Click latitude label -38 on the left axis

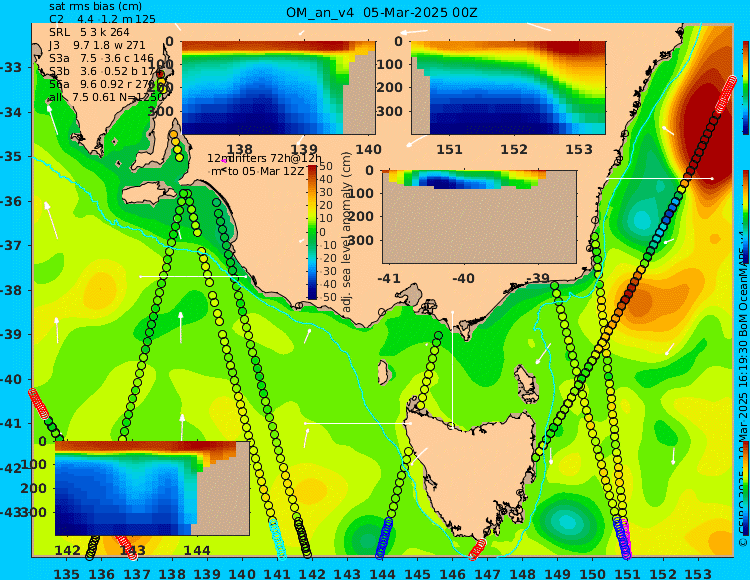pyautogui.click(x=11, y=290)
